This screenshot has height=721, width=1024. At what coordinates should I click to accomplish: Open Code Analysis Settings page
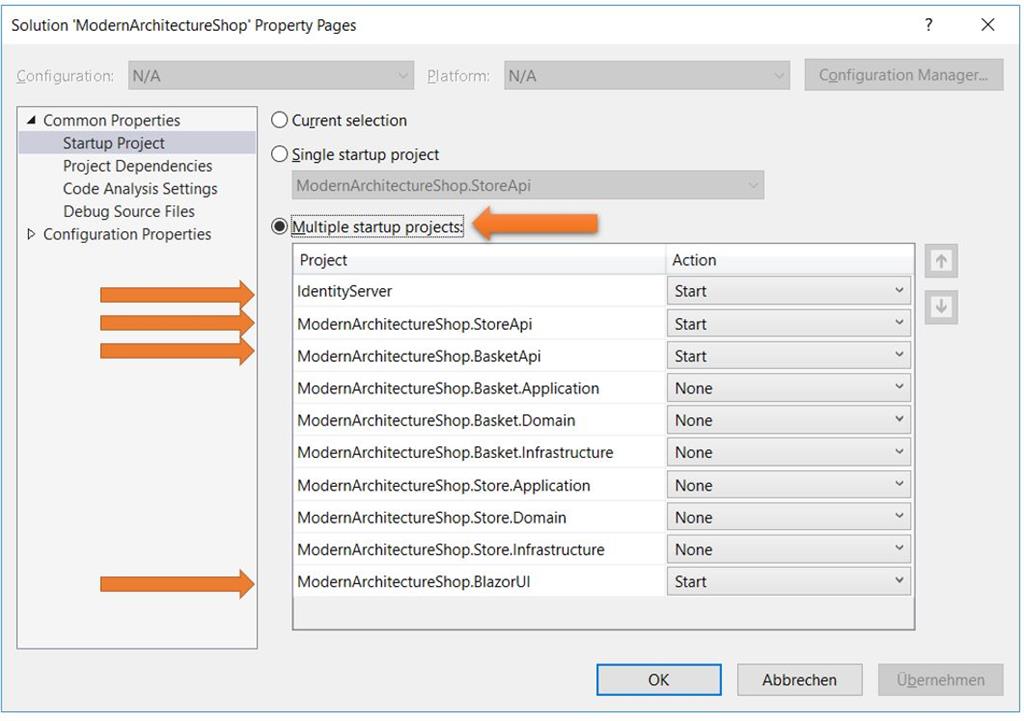click(140, 189)
